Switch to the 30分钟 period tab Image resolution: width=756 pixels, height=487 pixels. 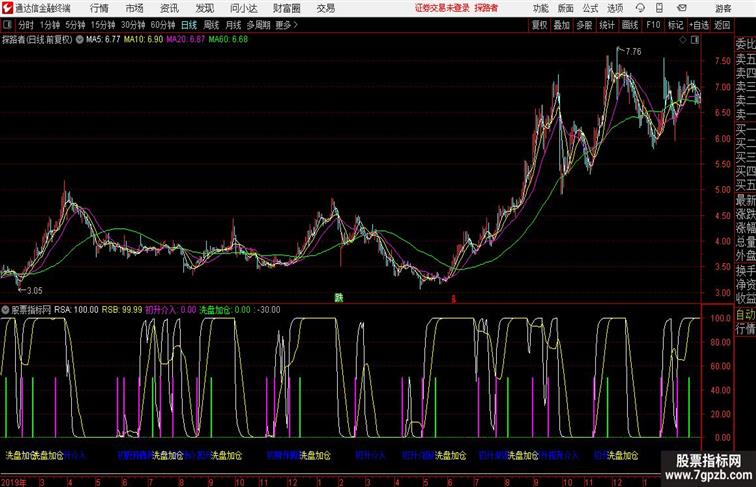[x=133, y=25]
